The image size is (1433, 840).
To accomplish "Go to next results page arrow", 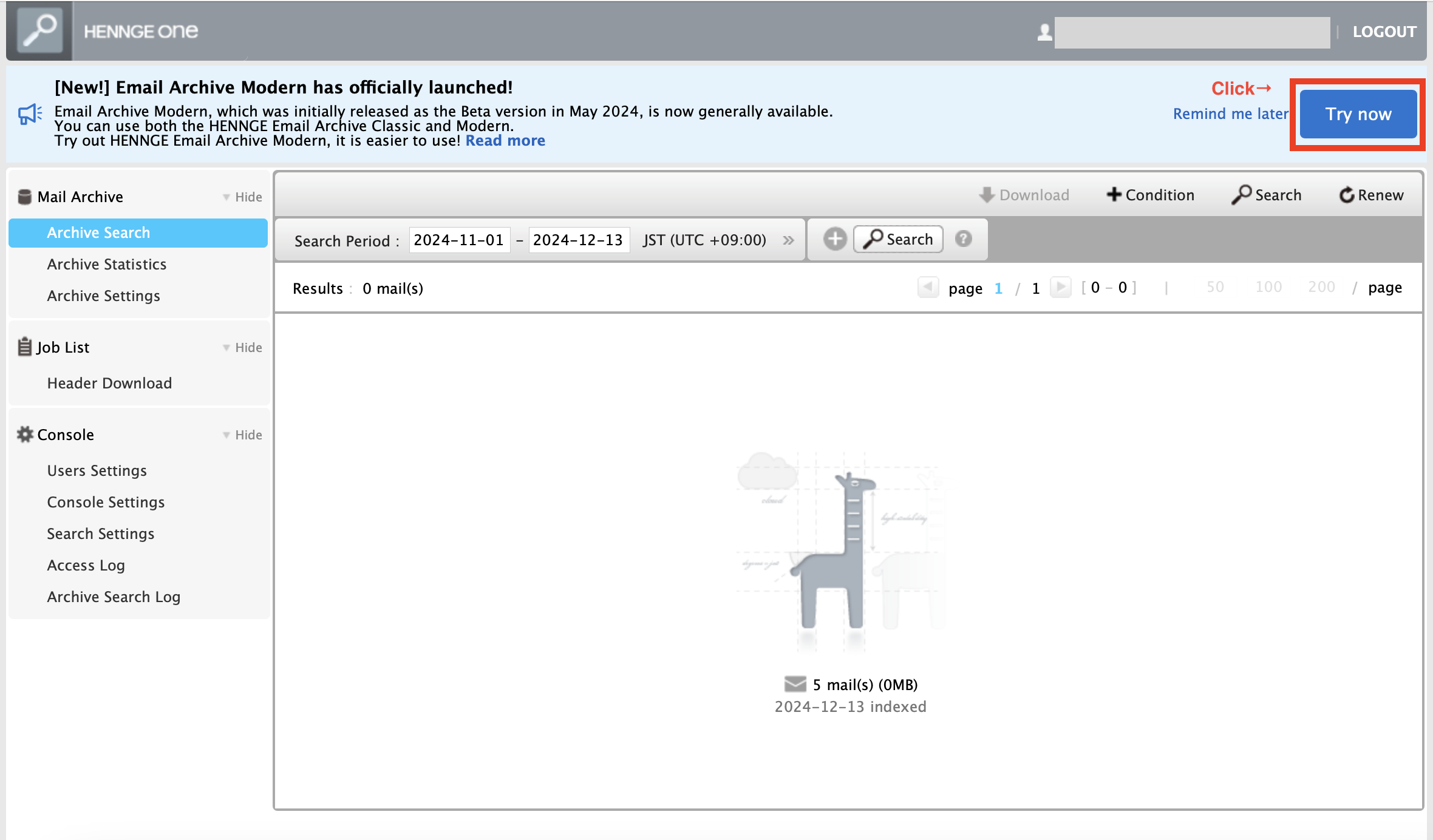I will [x=1060, y=286].
